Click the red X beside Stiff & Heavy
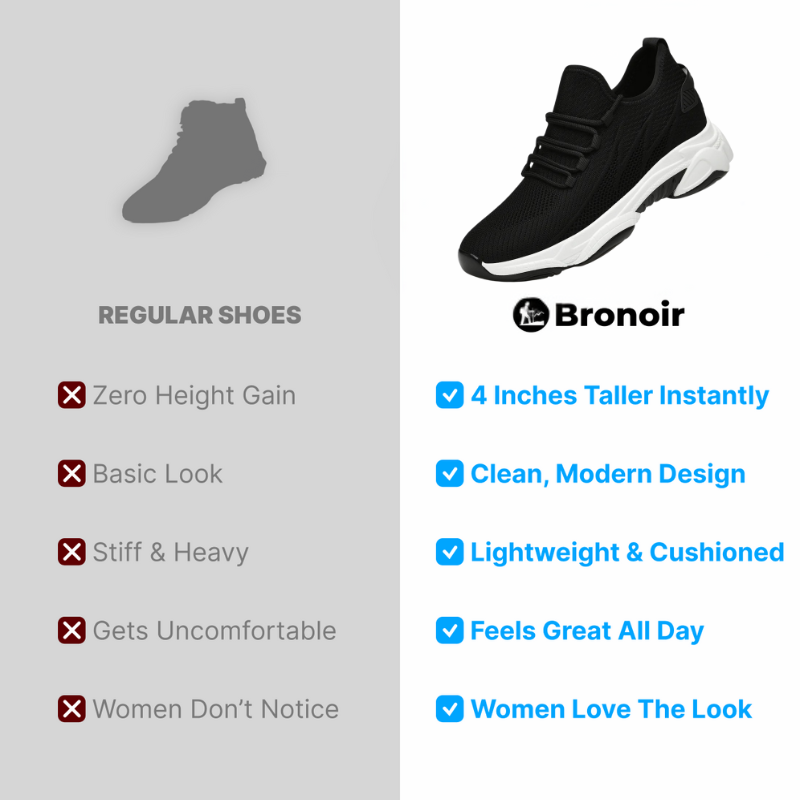800x800 pixels. pos(71,552)
